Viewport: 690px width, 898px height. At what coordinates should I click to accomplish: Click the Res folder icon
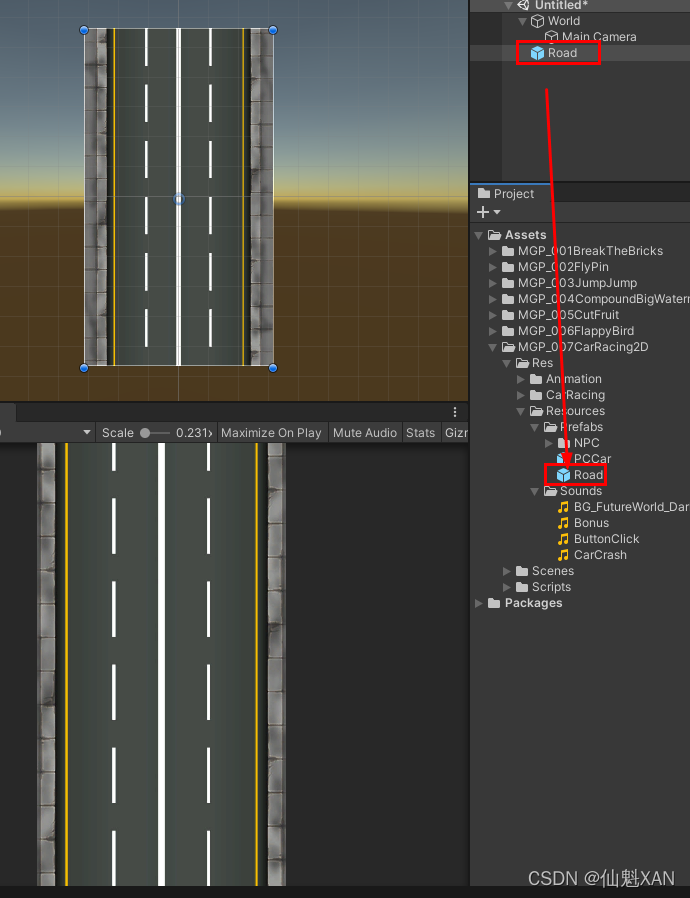pyautogui.click(x=522, y=363)
